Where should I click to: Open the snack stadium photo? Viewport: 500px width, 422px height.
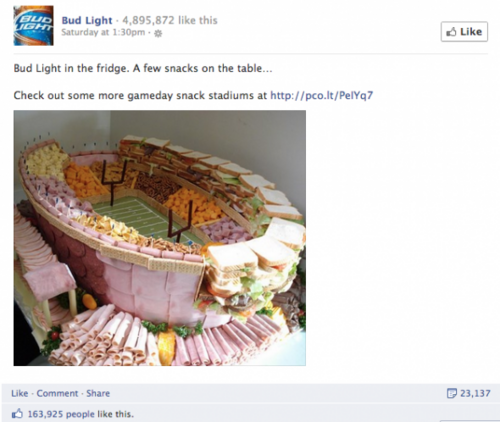click(x=160, y=238)
